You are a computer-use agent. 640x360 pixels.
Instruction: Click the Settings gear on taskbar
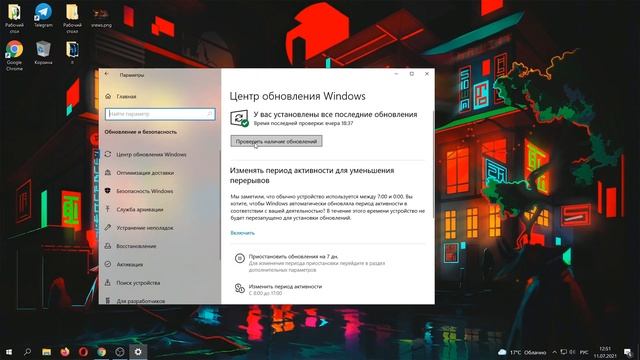point(138,352)
